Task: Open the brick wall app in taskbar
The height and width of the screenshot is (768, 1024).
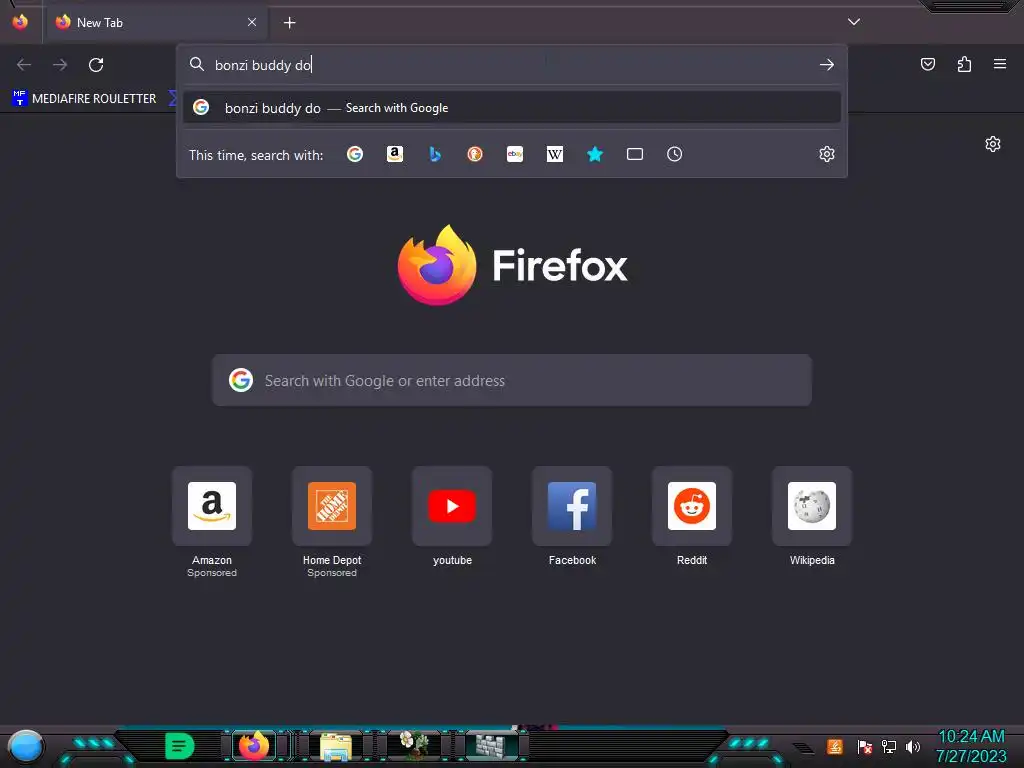Action: [491, 745]
